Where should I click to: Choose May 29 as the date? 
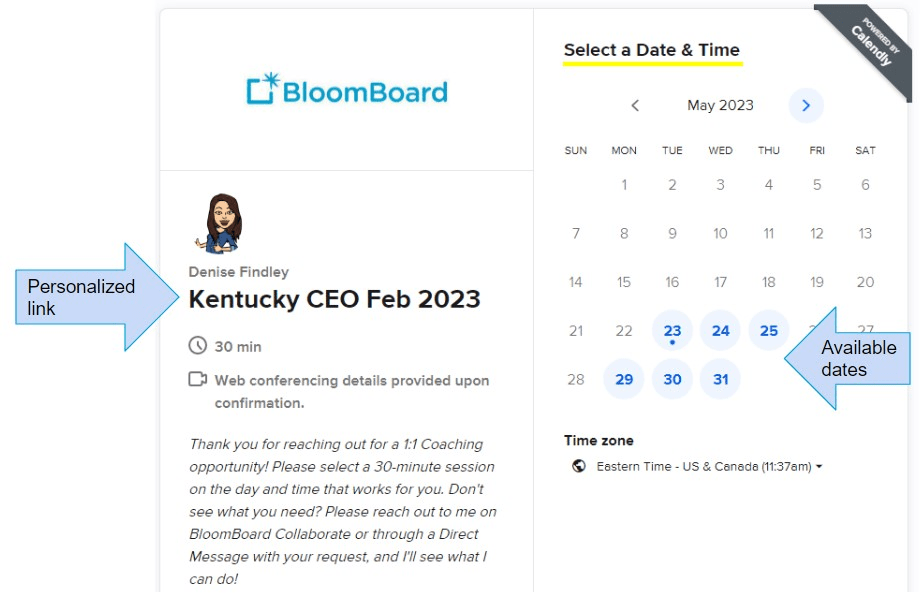624,379
